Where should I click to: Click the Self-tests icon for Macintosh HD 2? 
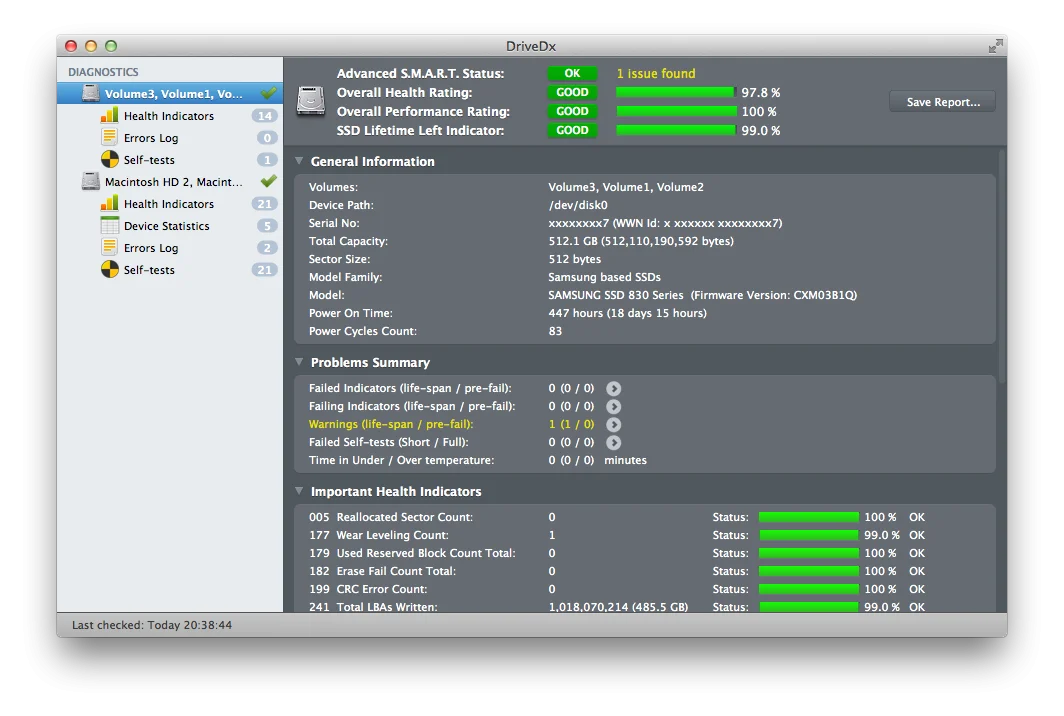110,269
